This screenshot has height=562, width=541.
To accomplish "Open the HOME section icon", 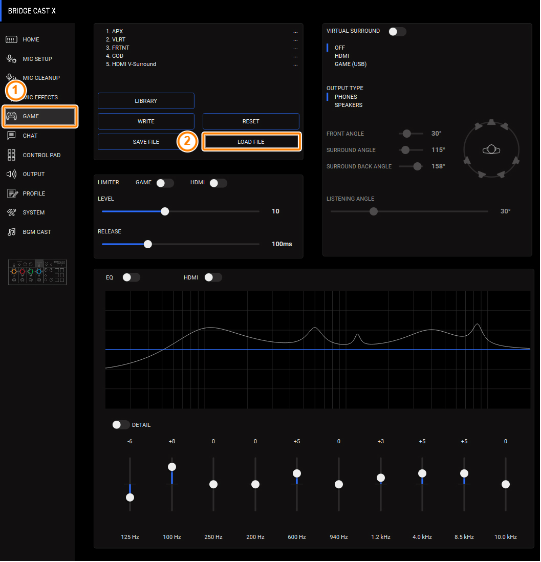I will [x=11, y=39].
